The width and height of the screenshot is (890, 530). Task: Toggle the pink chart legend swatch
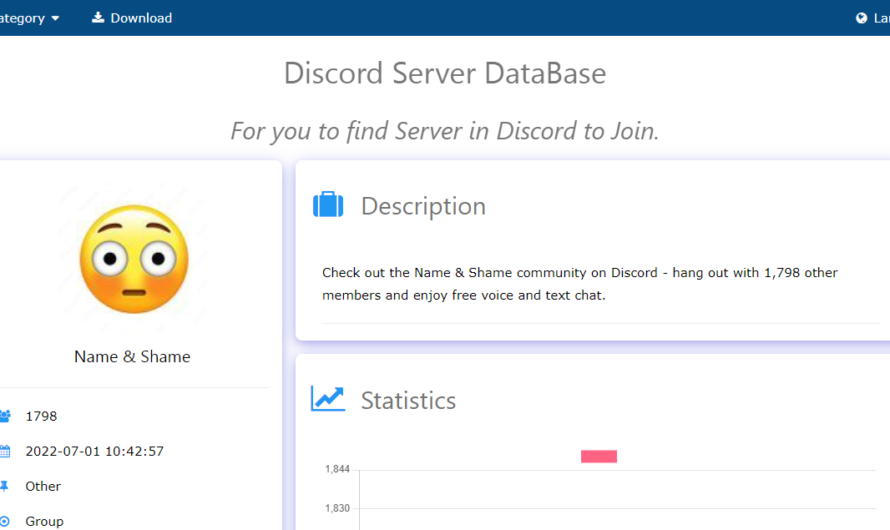[x=599, y=456]
